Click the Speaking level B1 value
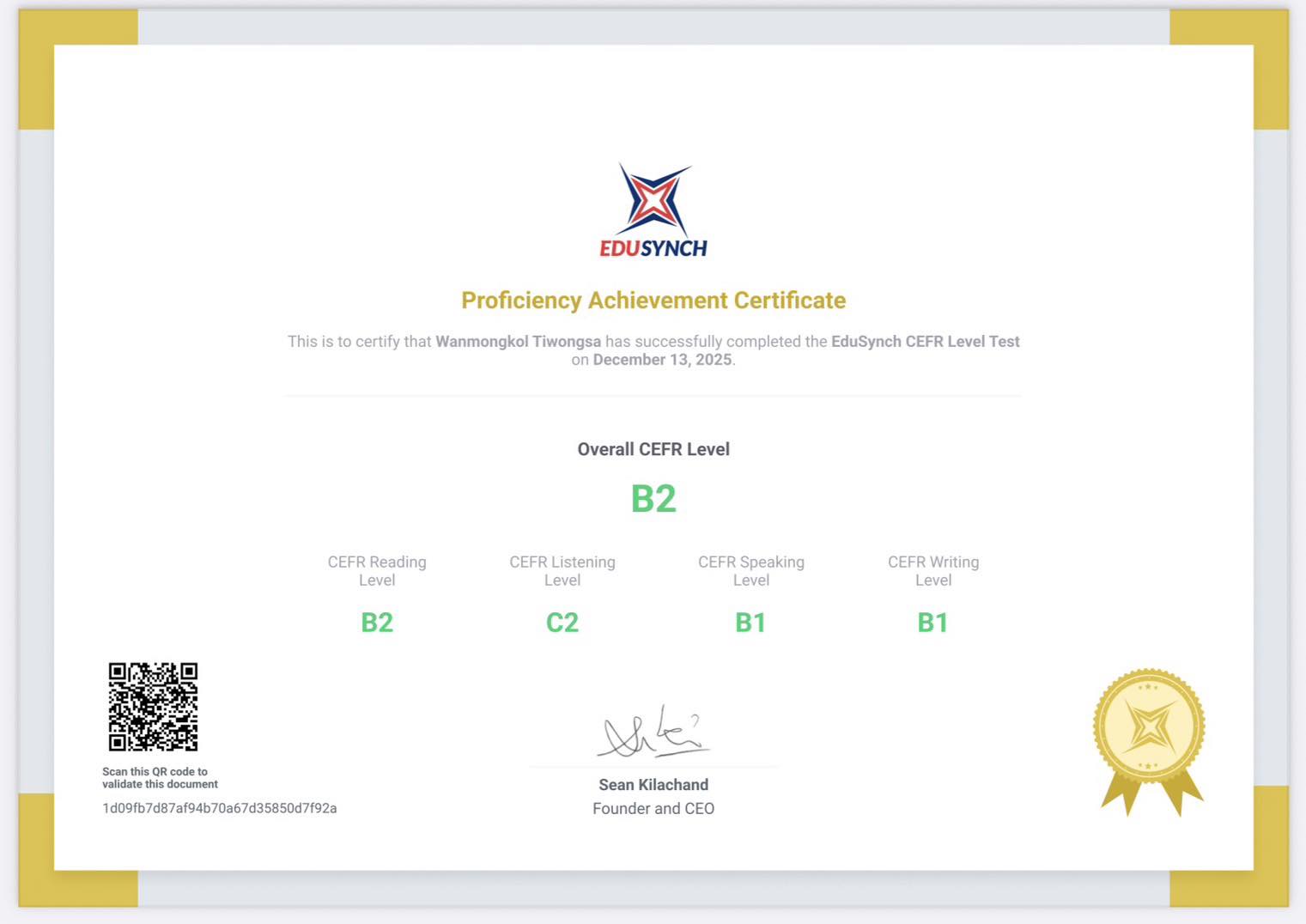1306x924 pixels. click(750, 623)
